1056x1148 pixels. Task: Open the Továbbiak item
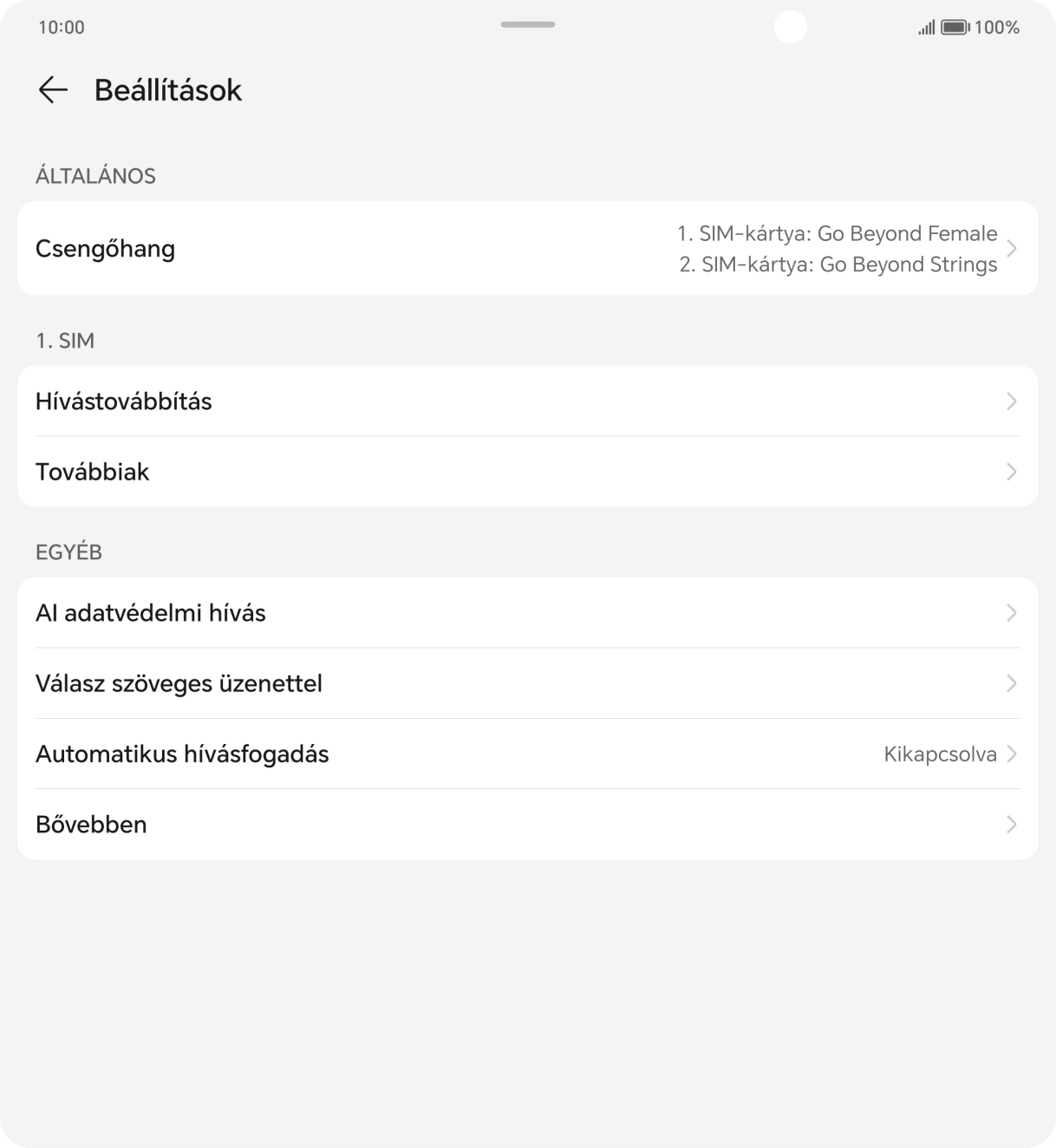93,472
